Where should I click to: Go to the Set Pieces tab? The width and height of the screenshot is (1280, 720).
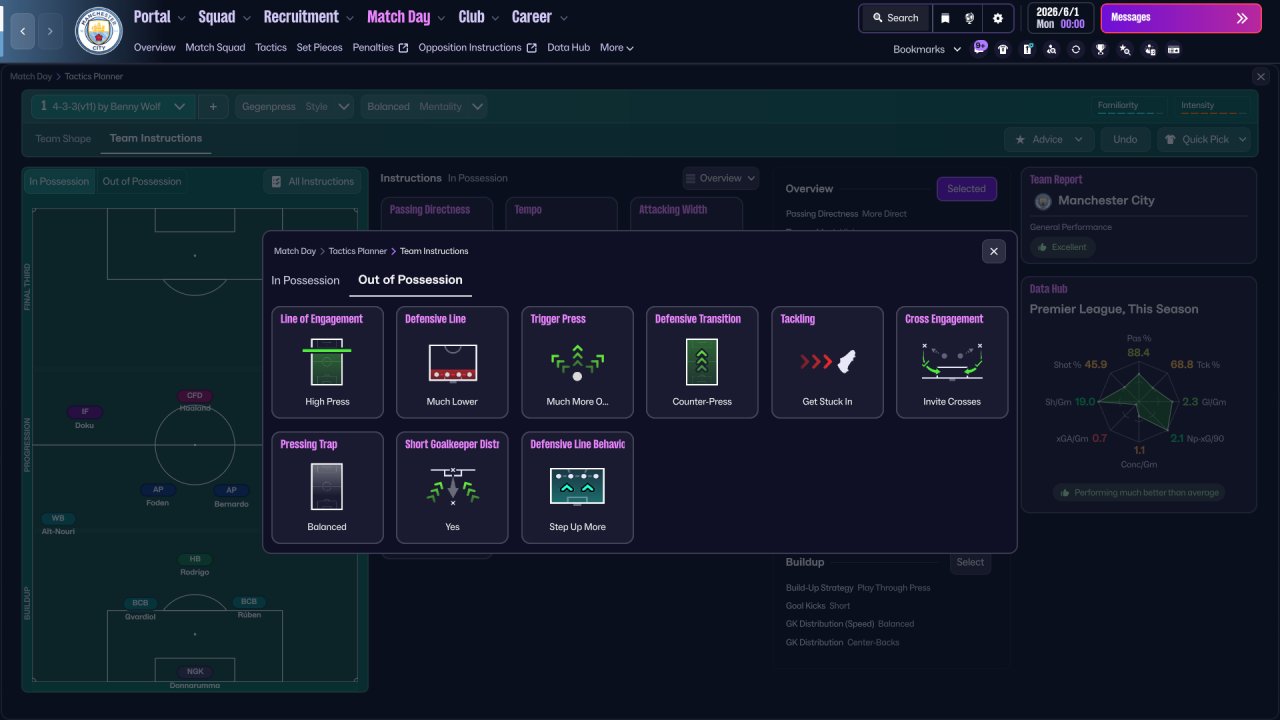[320, 47]
